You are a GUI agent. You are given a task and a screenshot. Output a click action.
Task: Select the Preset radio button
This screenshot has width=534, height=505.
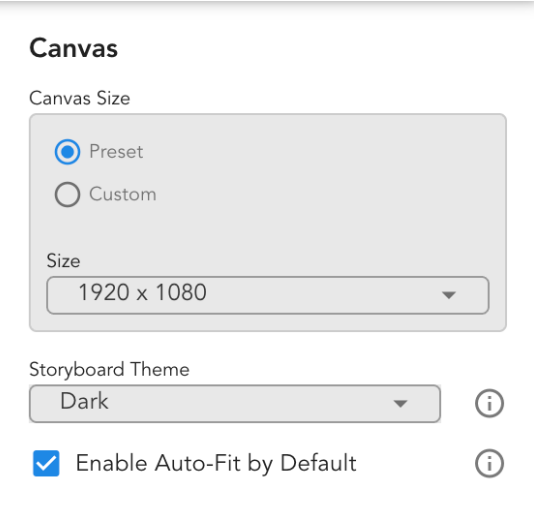67,152
